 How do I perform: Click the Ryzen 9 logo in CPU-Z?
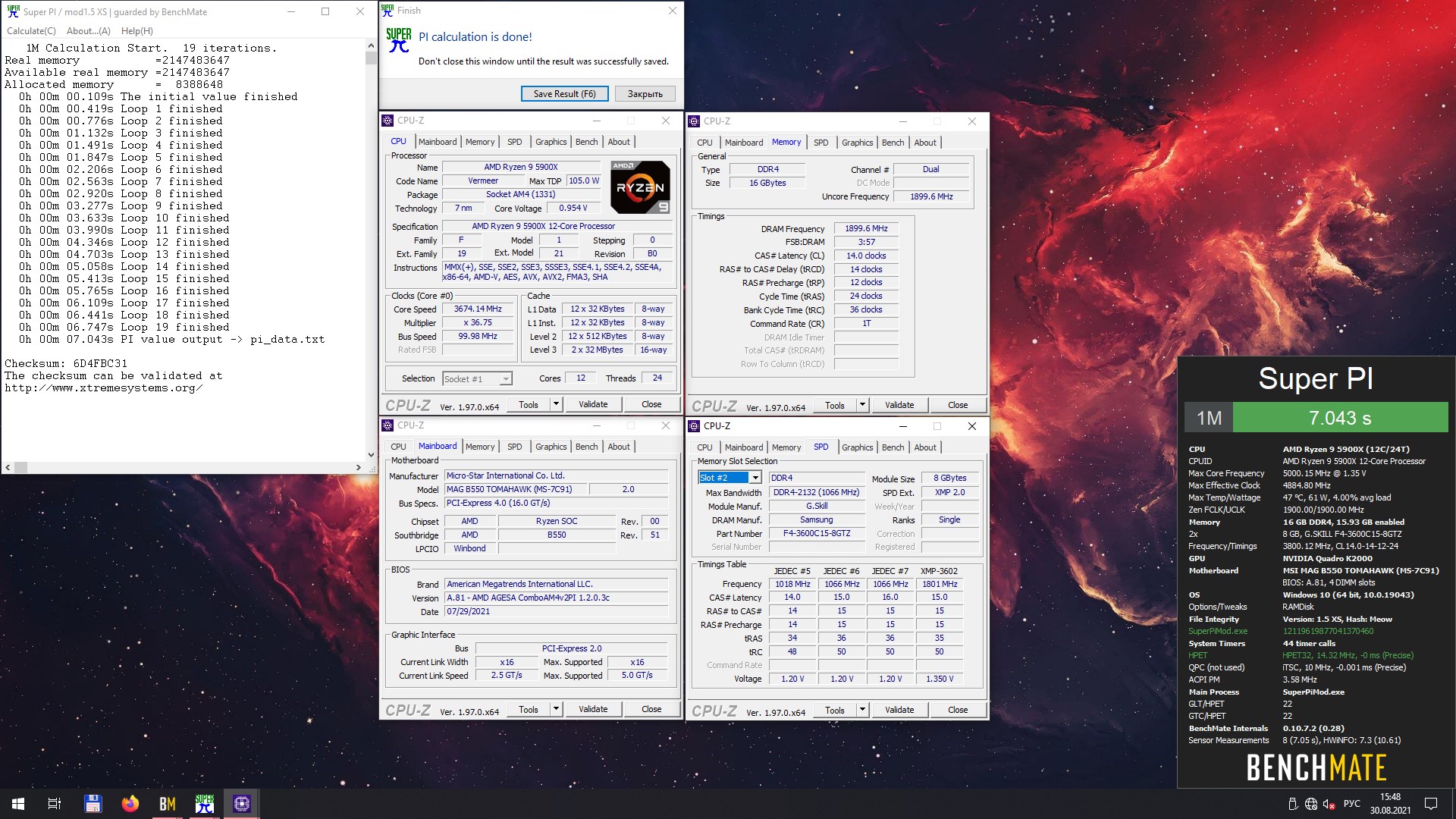[x=641, y=187]
